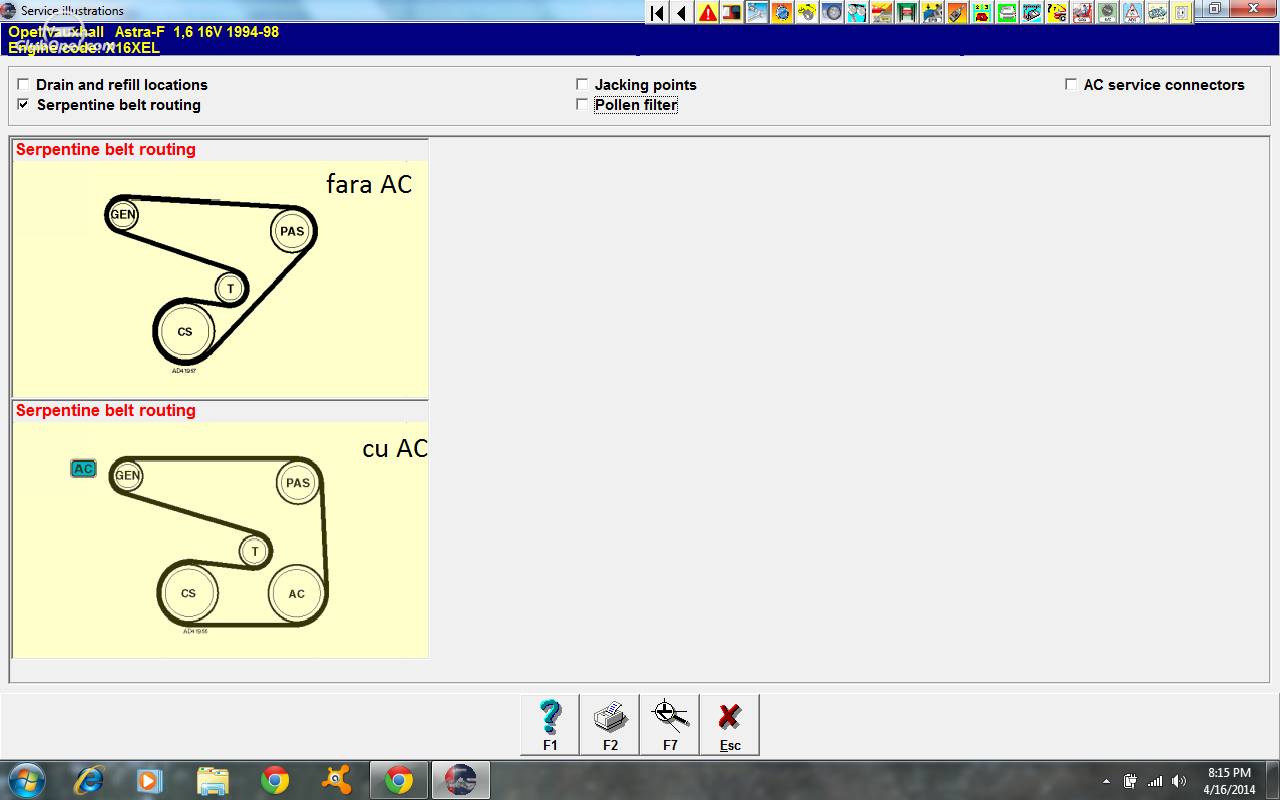The image size is (1280, 800).
Task: Open the blue and yellow mechanic icon
Action: (x=932, y=12)
